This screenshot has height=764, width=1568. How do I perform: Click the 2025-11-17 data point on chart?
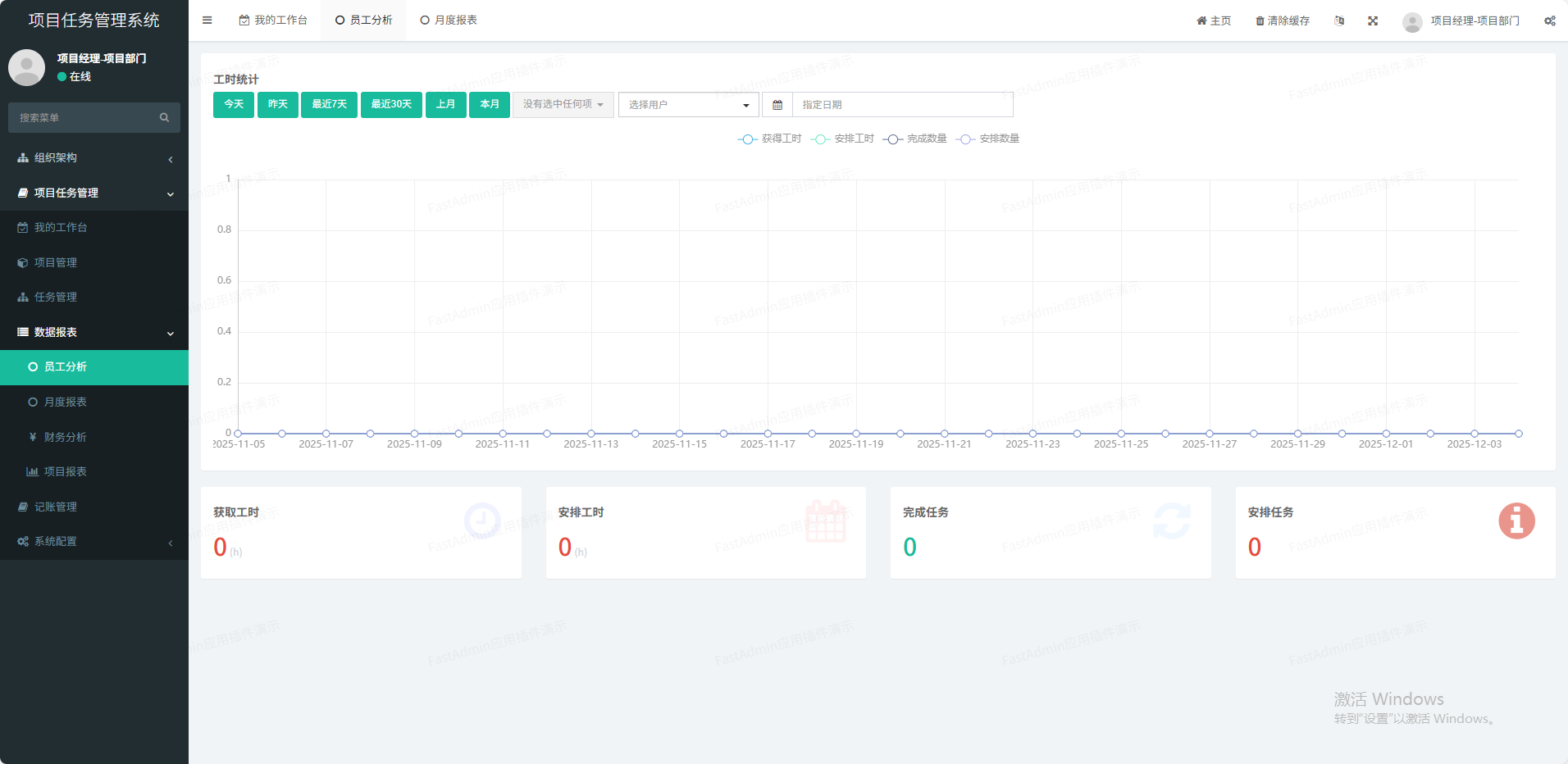point(768,434)
